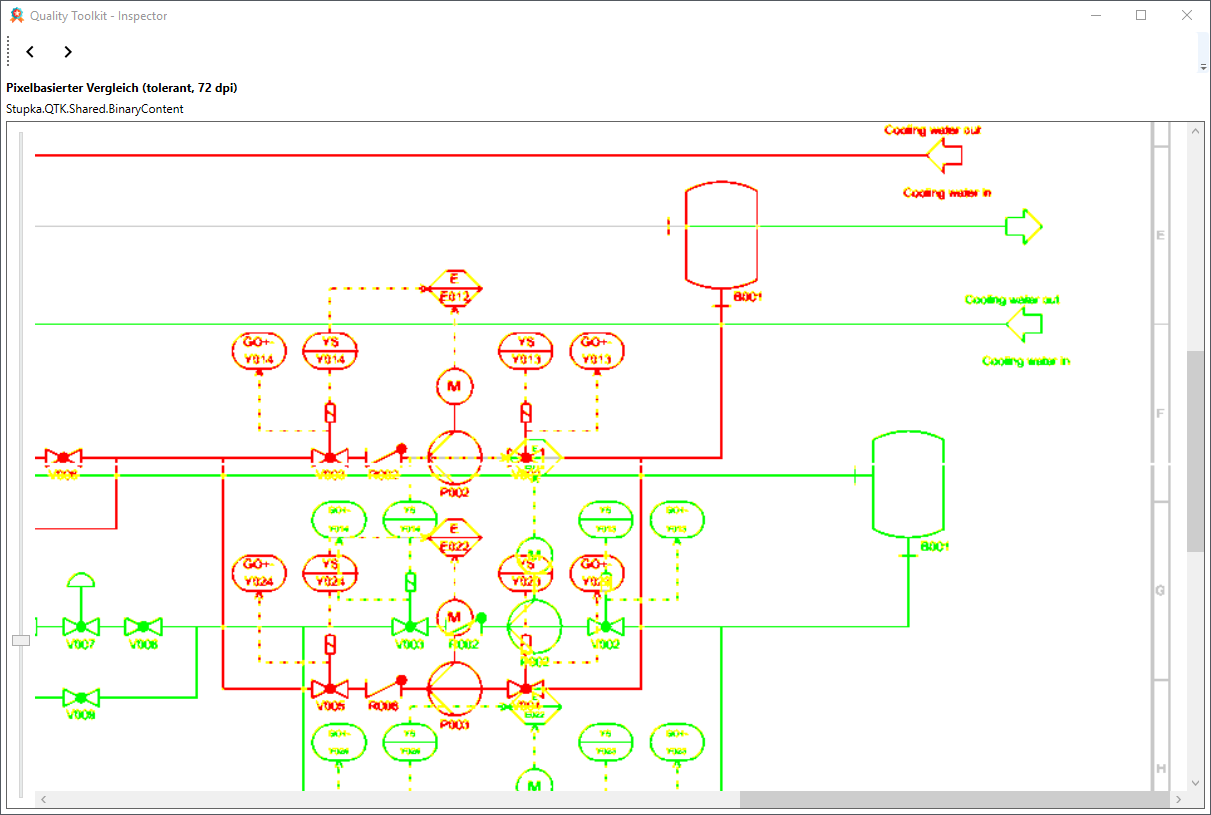The image size is (1211, 815).
Task: Click the red Cooling water out arrow
Action: [x=944, y=155]
